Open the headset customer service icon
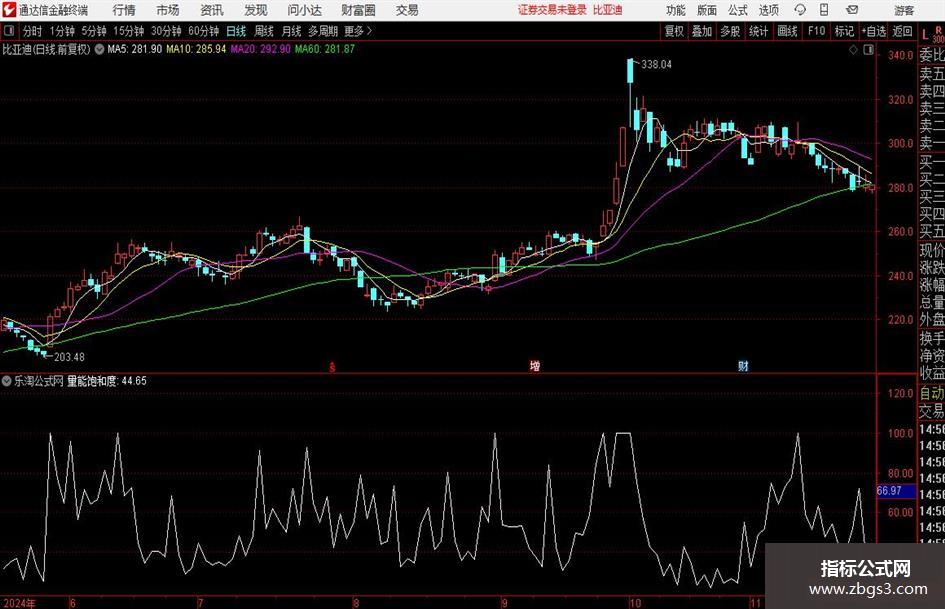The height and width of the screenshot is (609, 945). point(800,10)
